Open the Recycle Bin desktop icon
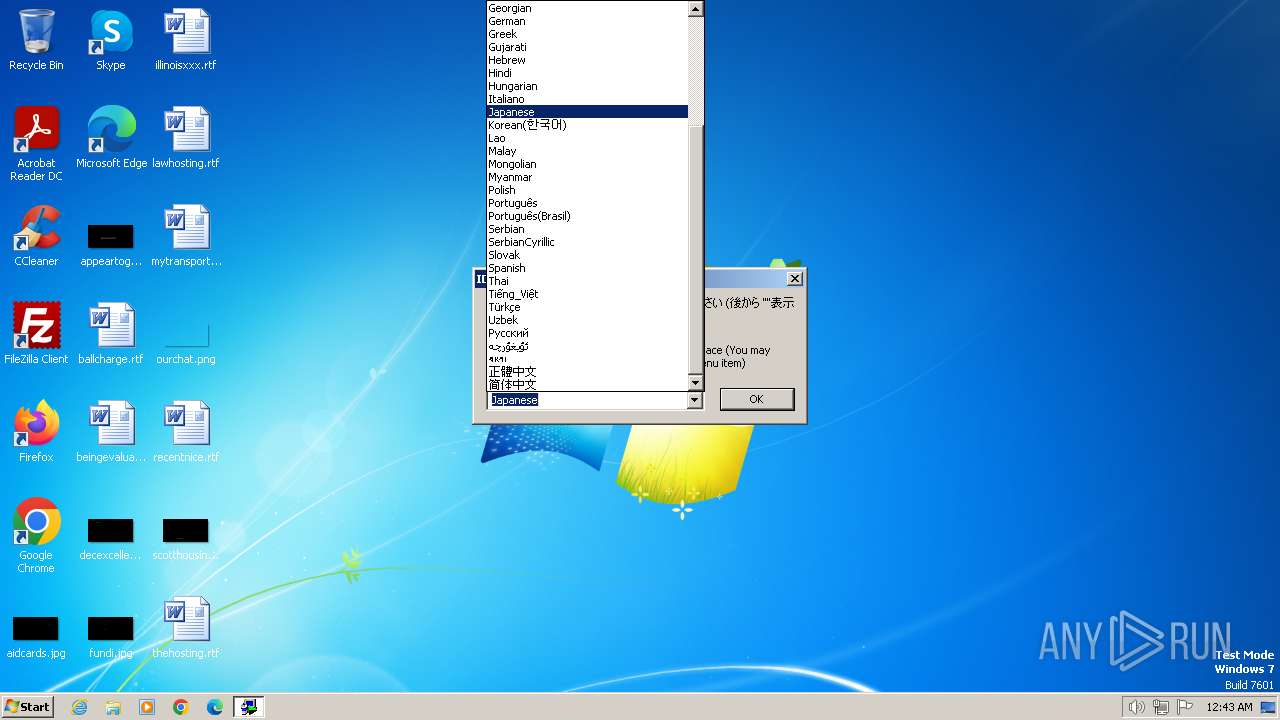 (x=36, y=40)
